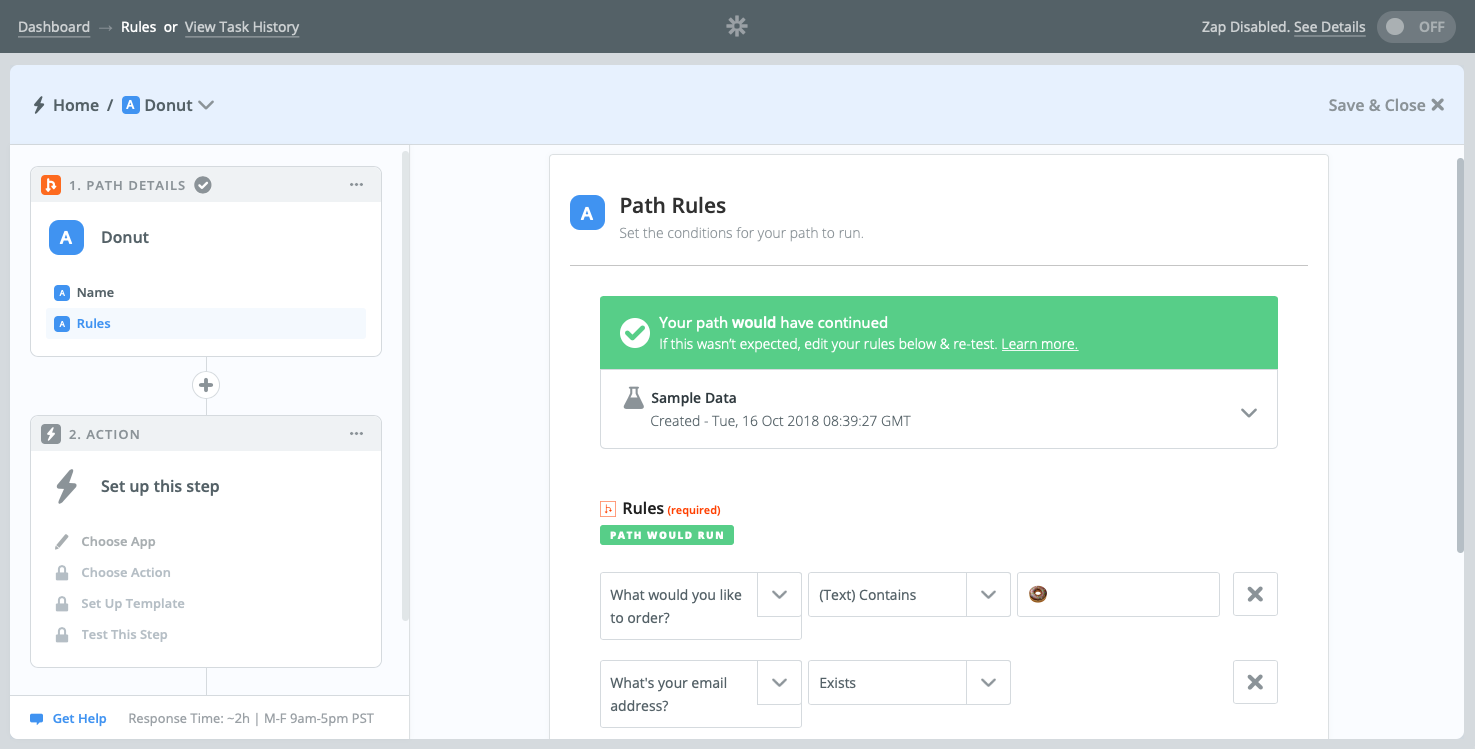Click the Zapier loading gear icon
This screenshot has width=1475, height=749.
click(737, 27)
